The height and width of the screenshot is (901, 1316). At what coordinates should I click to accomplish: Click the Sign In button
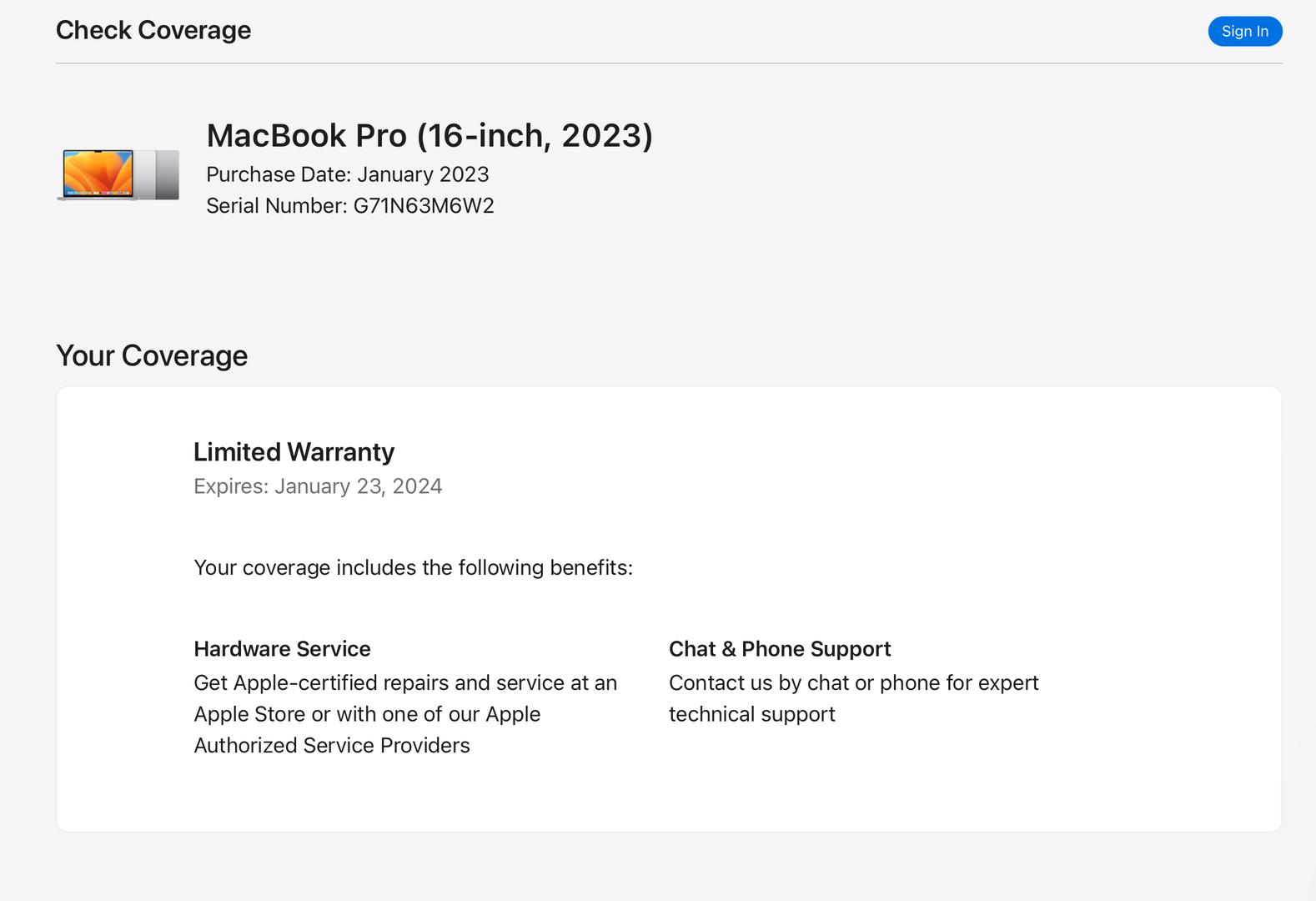tap(1244, 31)
